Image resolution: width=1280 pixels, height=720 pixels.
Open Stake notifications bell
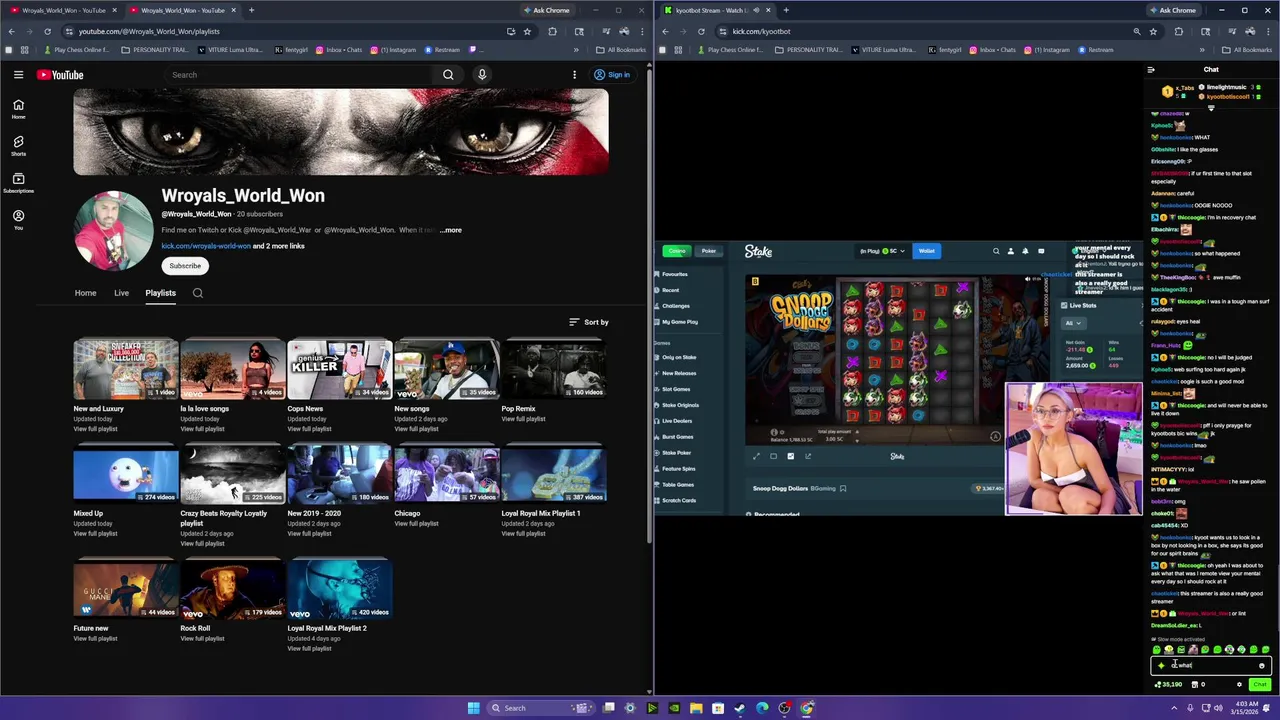[x=1025, y=251]
